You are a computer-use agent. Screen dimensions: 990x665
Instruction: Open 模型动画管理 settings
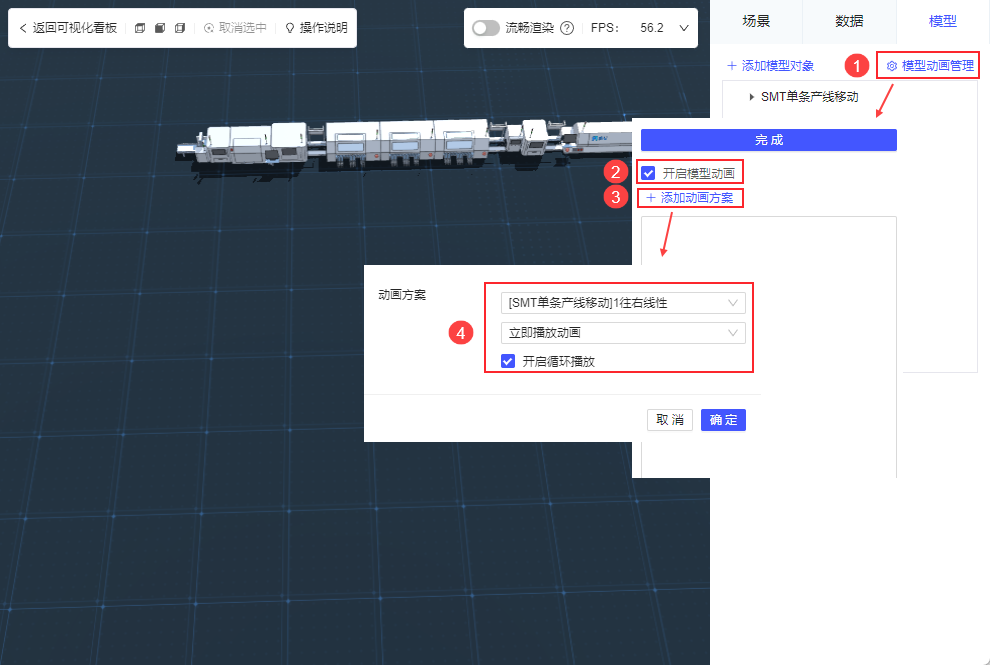[930, 66]
